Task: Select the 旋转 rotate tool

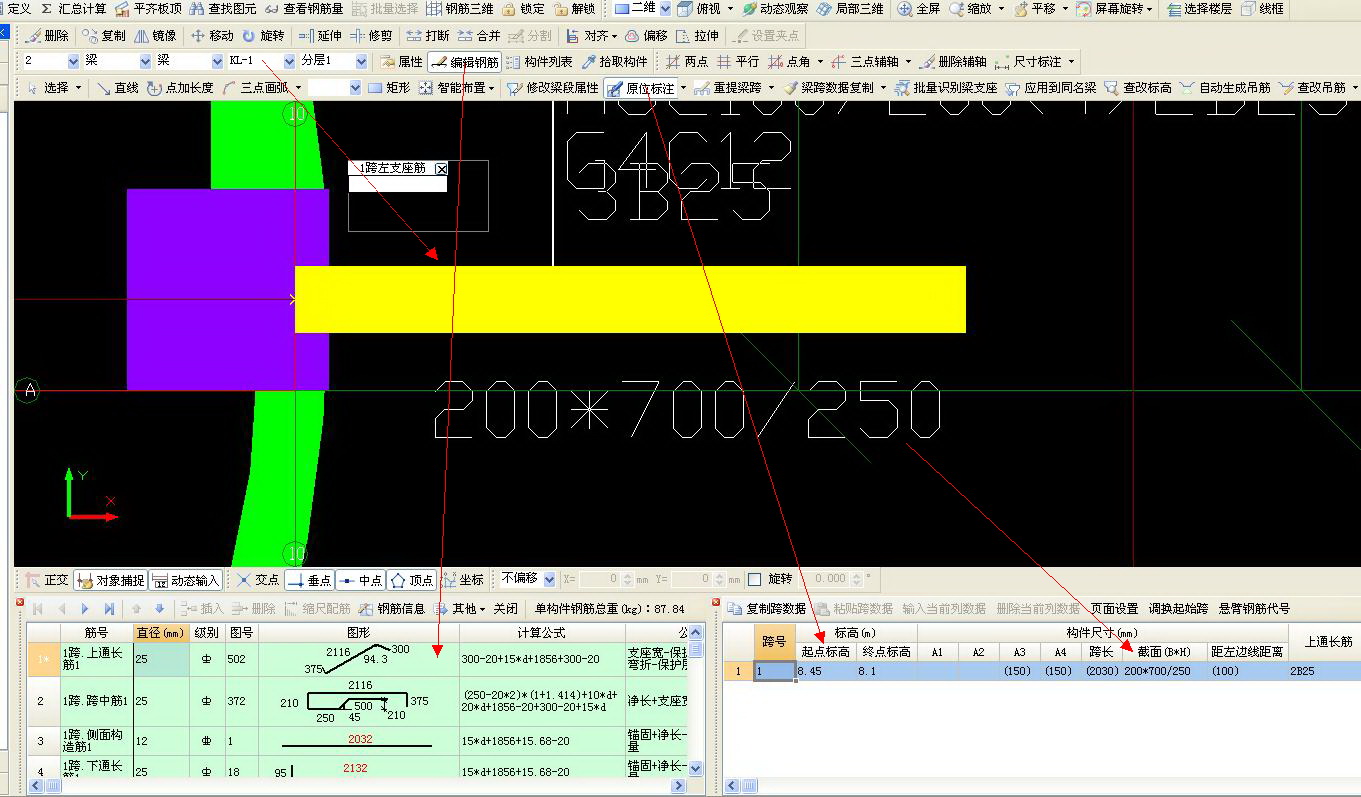Action: 263,35
